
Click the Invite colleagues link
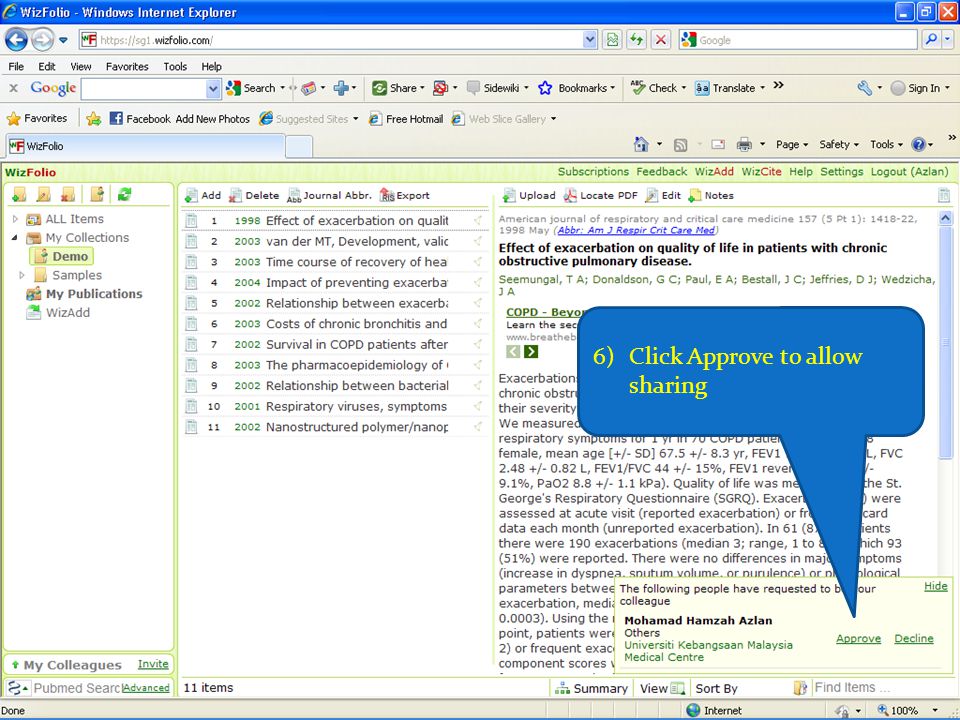(x=153, y=664)
